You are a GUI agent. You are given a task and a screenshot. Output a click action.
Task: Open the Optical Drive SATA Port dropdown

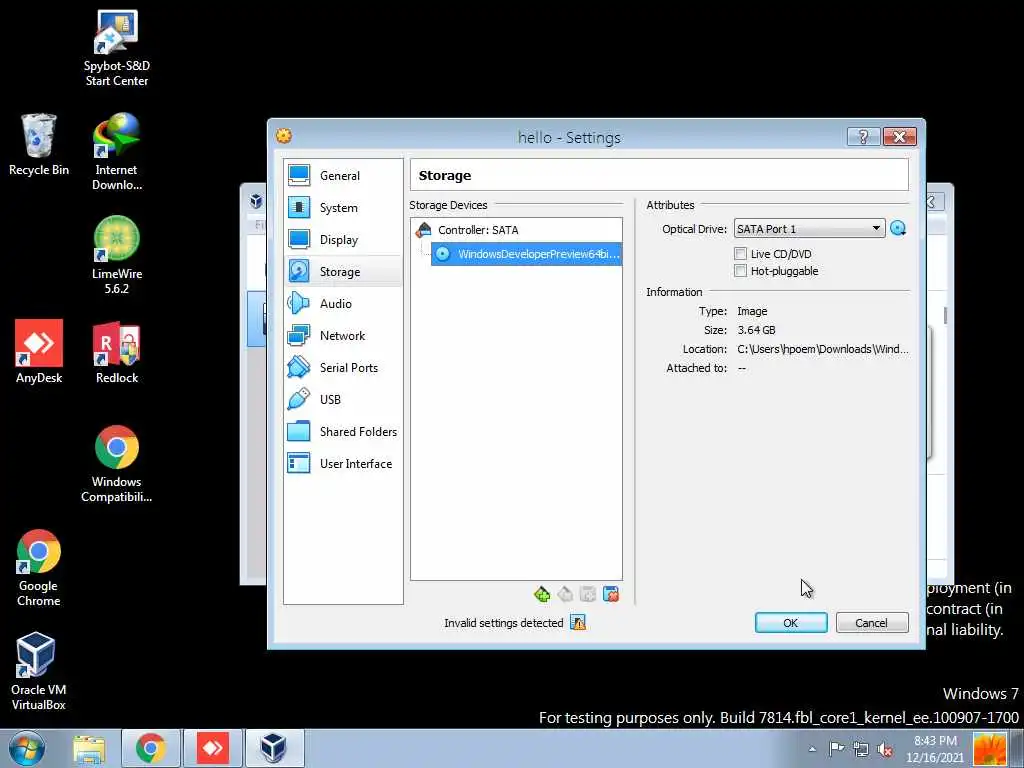(809, 229)
